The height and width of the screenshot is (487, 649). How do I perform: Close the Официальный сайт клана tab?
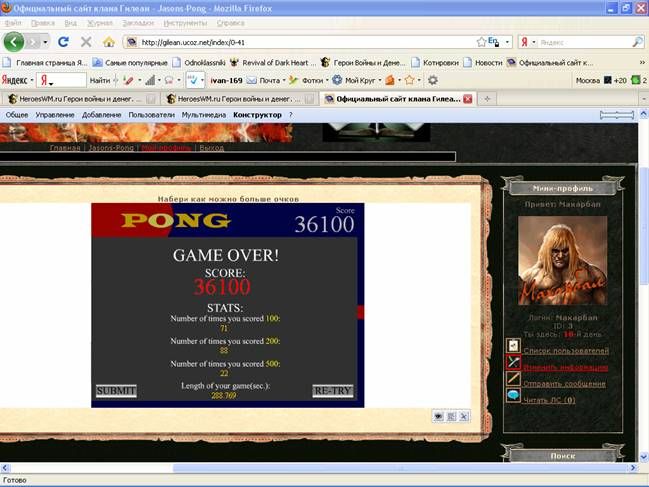coord(468,99)
